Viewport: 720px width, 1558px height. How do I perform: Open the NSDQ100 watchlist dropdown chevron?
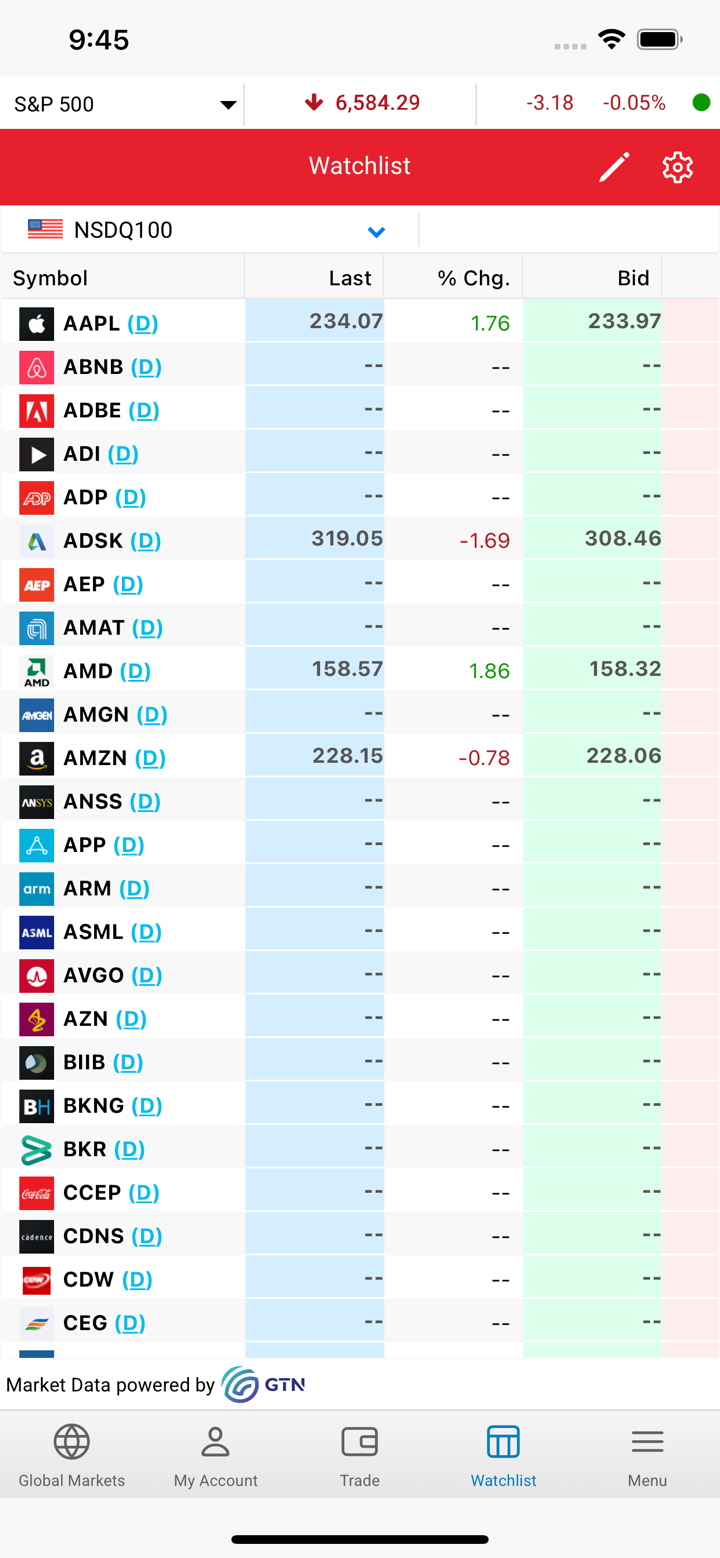376,232
